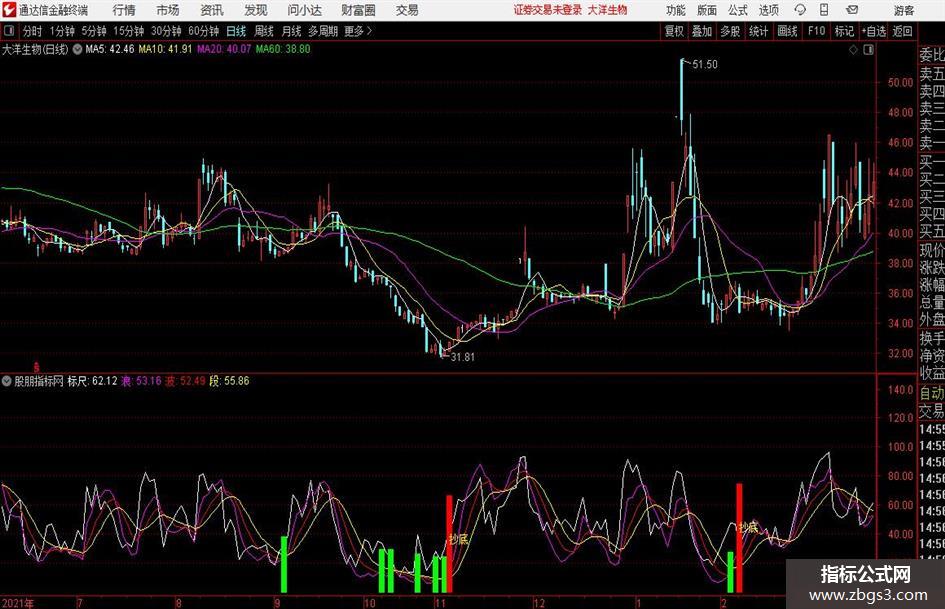The image size is (945, 609).
Task: Click the MA5: 42.46 value label
Action: [x=110, y=49]
